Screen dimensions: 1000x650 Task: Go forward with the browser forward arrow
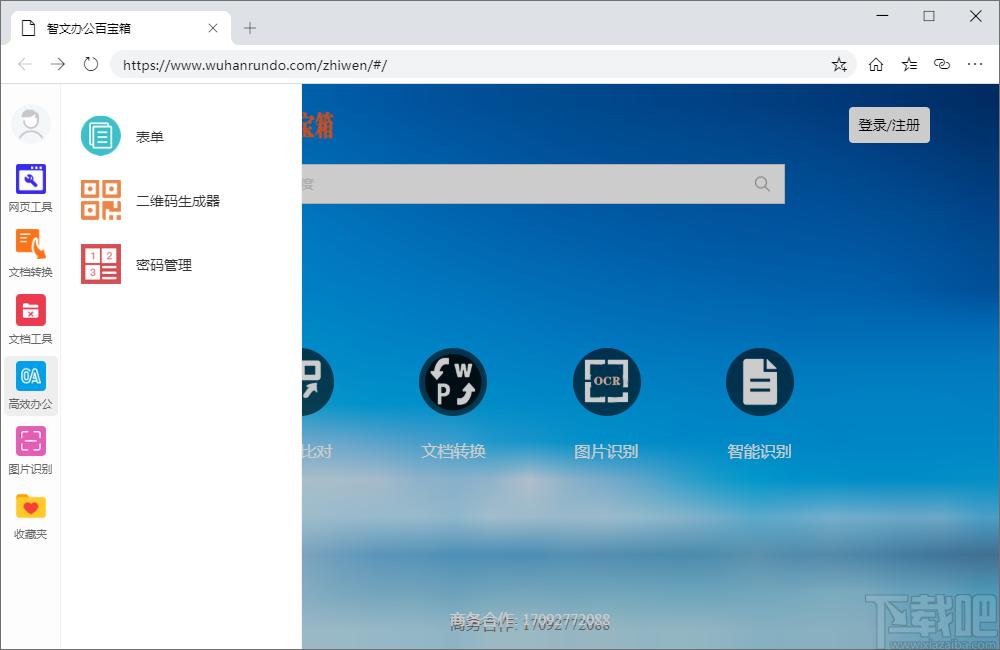[58, 64]
